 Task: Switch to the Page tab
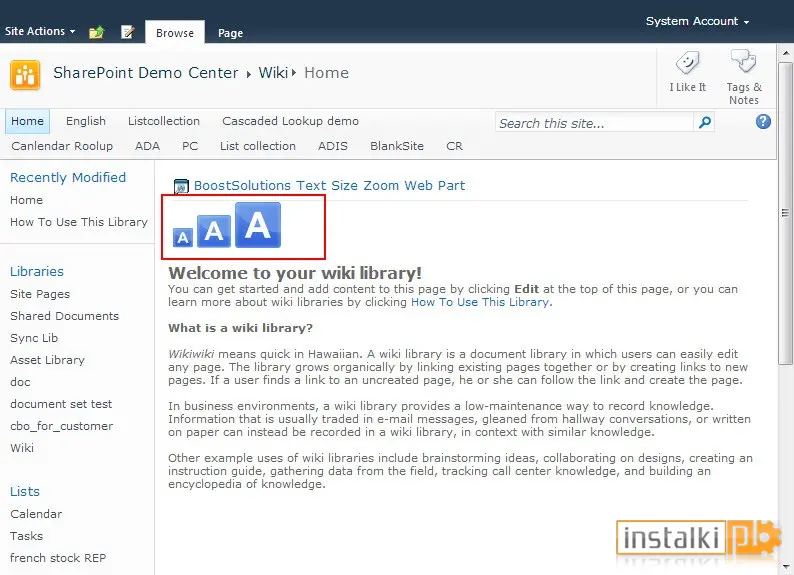click(x=230, y=33)
